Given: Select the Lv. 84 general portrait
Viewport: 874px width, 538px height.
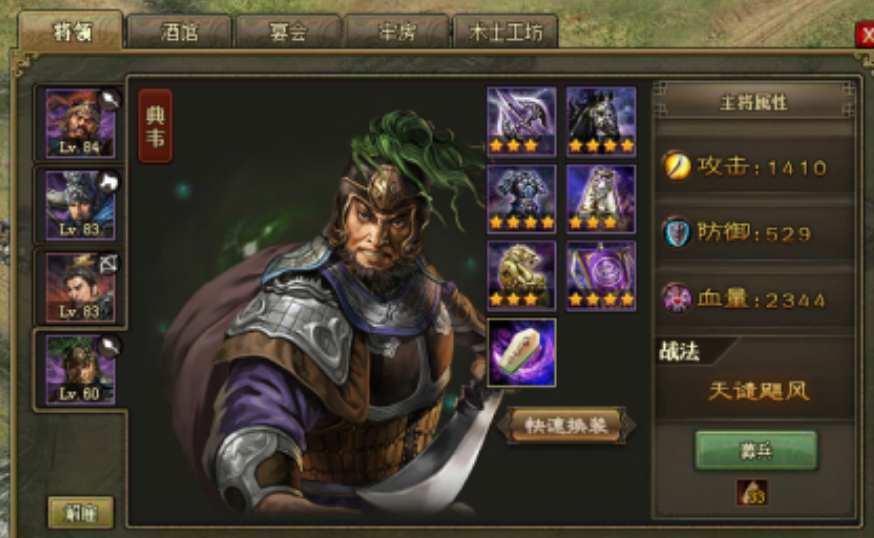Looking at the screenshot, I should pos(80,123).
